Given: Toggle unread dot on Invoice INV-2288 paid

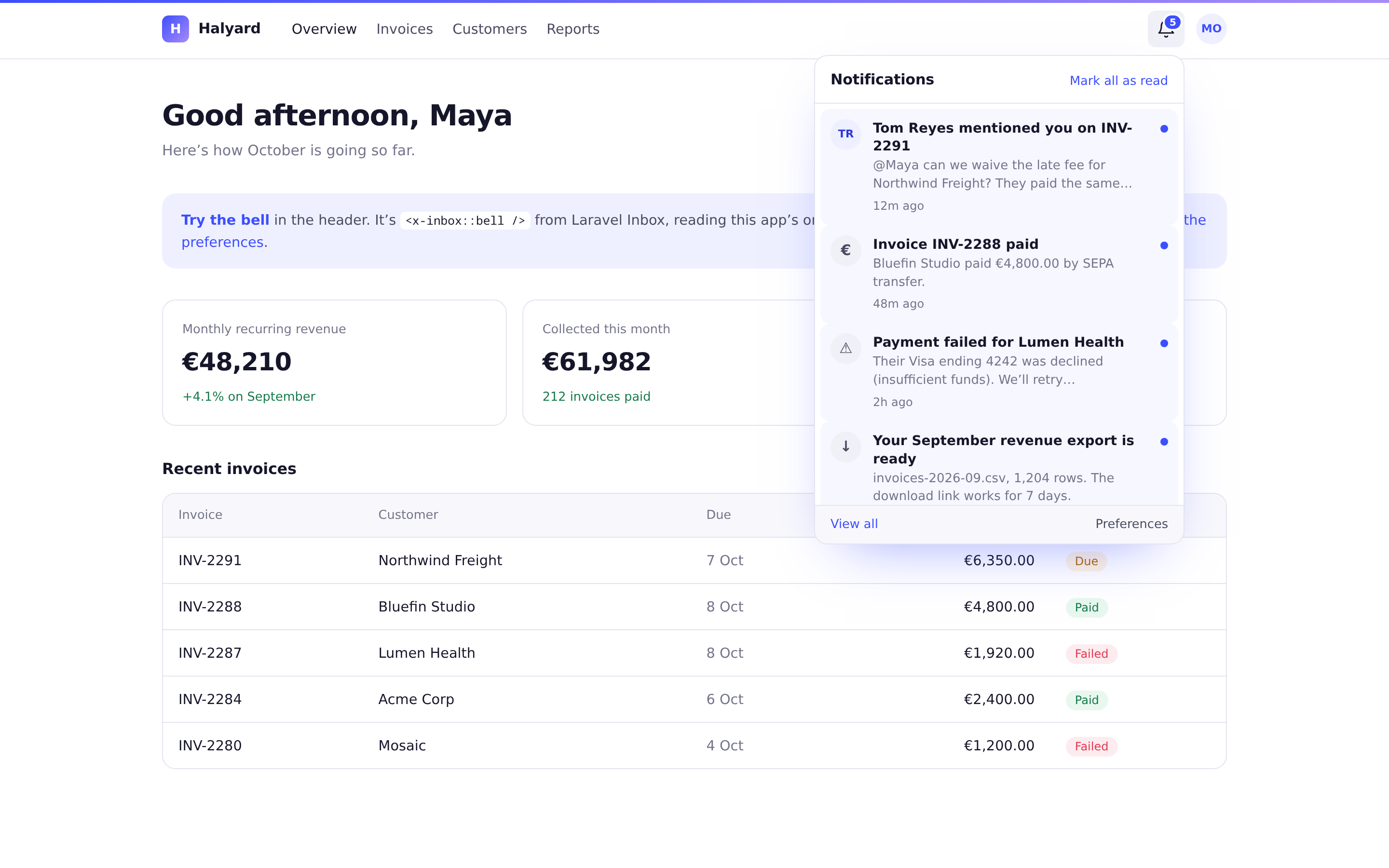Looking at the screenshot, I should [x=1164, y=246].
